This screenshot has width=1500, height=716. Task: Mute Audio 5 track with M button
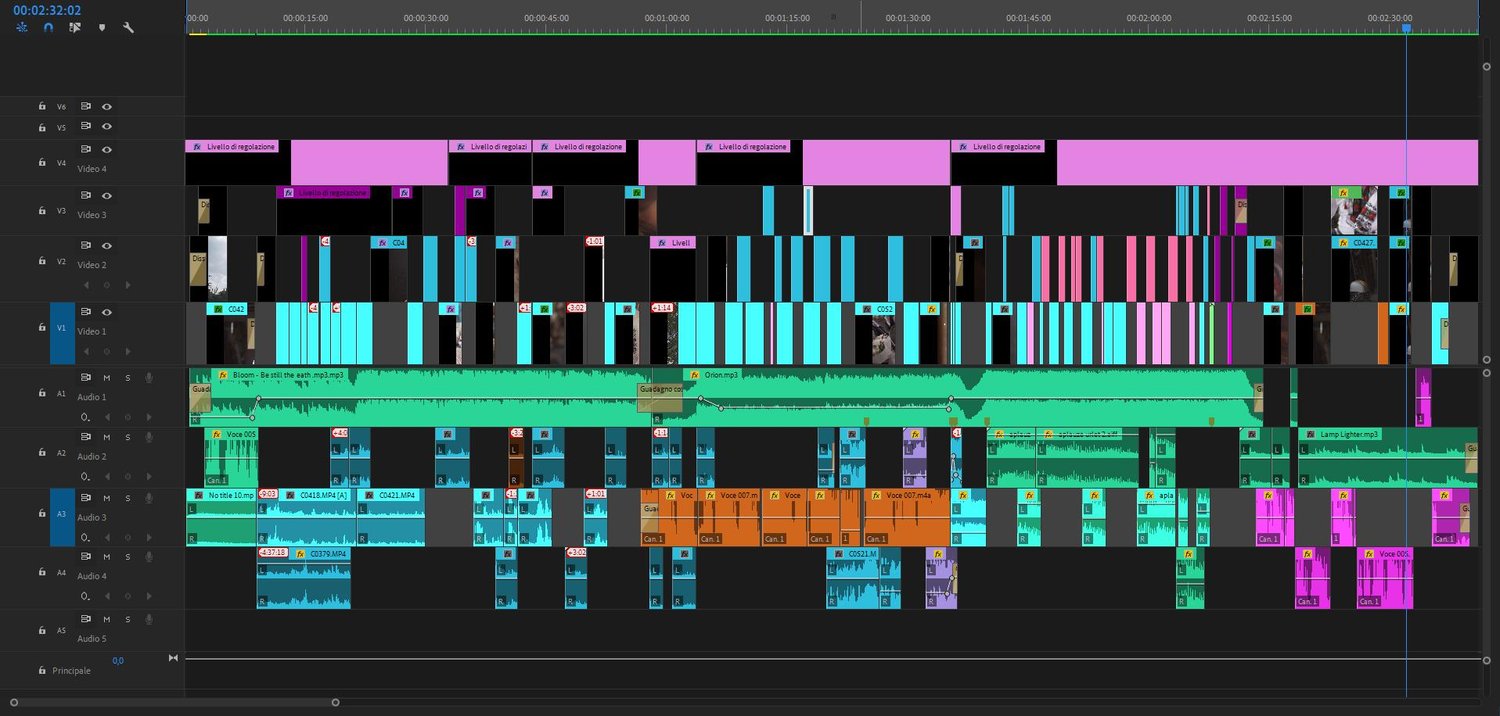[x=107, y=619]
